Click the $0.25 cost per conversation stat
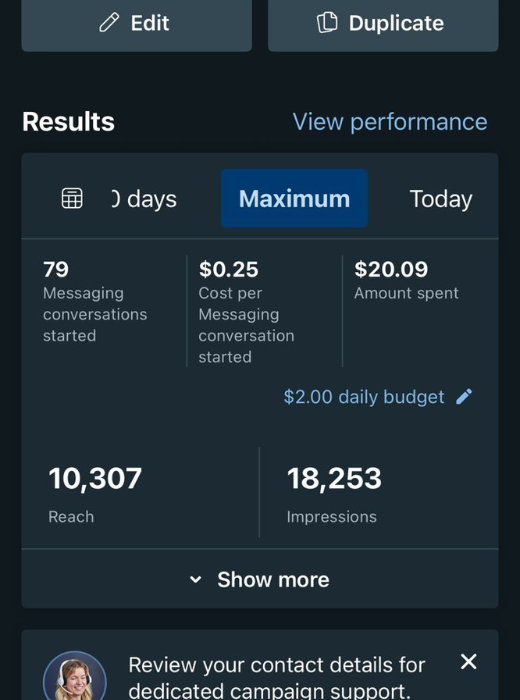 [246, 312]
